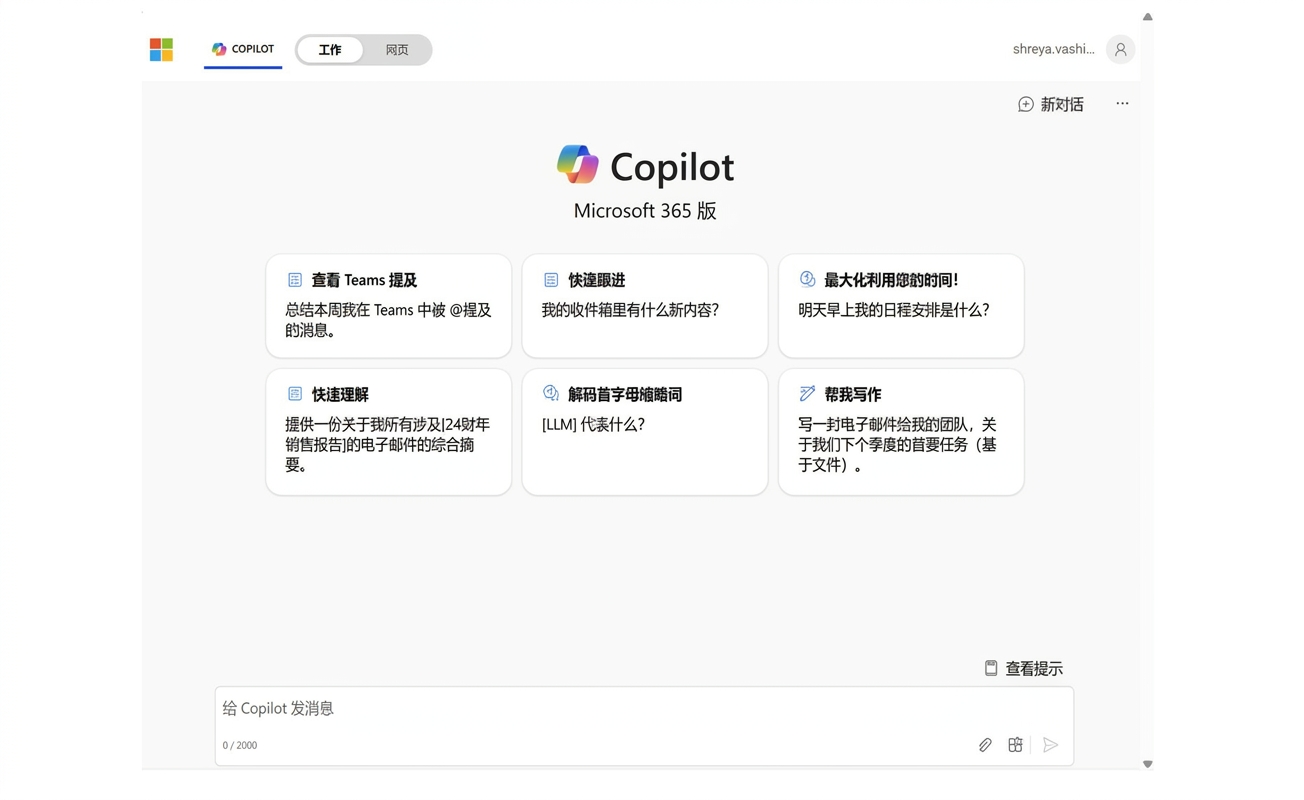Select the 明天早上我的日程安排 prompt card
1304x800 pixels.
coord(901,306)
